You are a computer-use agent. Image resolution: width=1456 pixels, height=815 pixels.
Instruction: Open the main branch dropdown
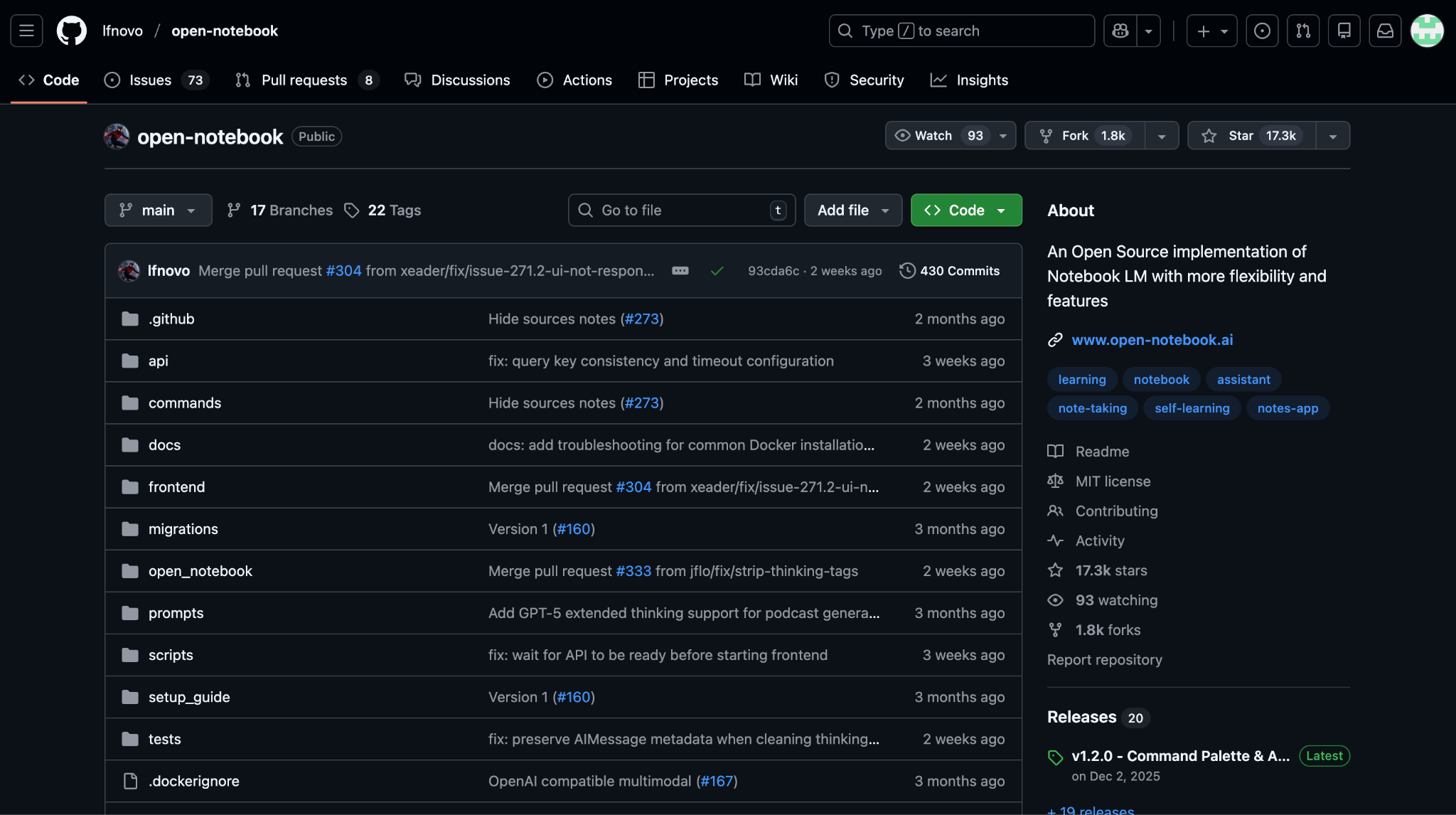click(x=158, y=211)
